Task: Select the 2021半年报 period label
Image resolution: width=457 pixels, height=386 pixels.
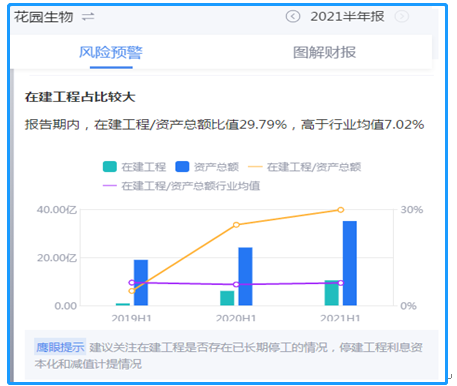Action: click(347, 16)
